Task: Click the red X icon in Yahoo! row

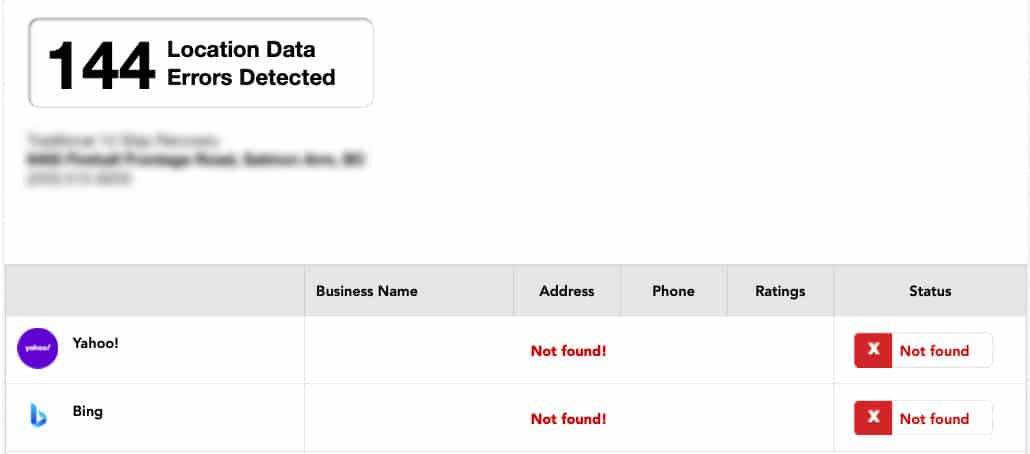Action: click(873, 350)
